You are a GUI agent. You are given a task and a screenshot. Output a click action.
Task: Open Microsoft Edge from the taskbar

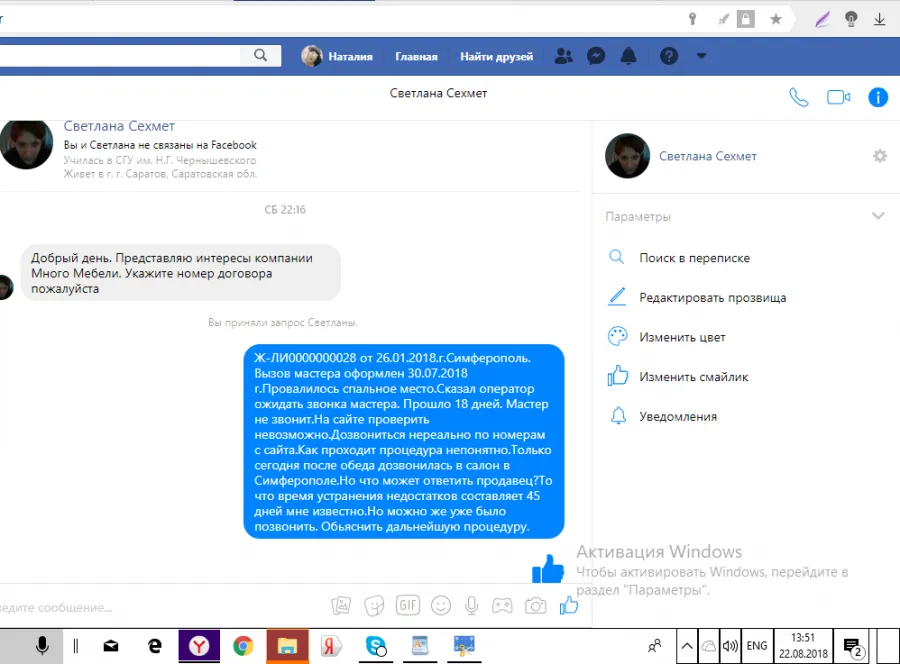click(154, 646)
